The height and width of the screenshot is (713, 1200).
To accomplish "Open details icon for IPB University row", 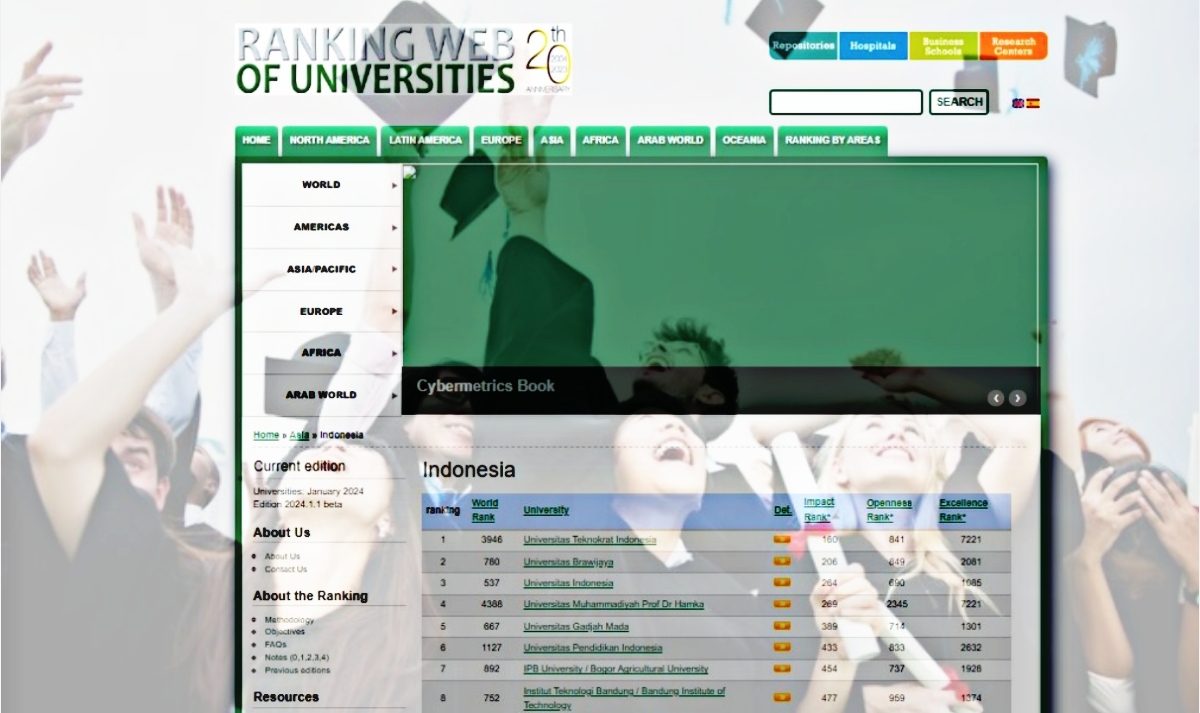I will point(782,669).
